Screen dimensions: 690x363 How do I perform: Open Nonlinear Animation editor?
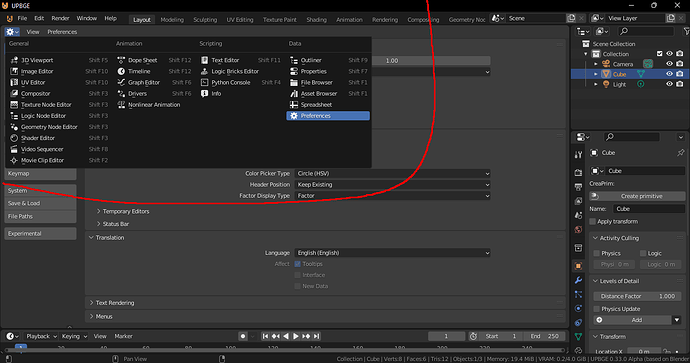(154, 104)
